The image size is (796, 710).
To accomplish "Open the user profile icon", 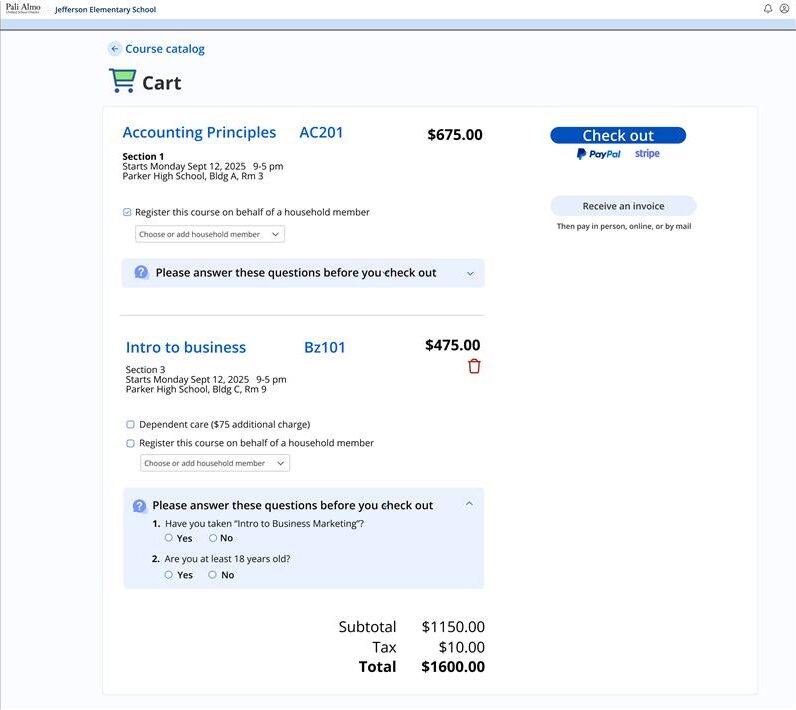I will pyautogui.click(x=784, y=9).
